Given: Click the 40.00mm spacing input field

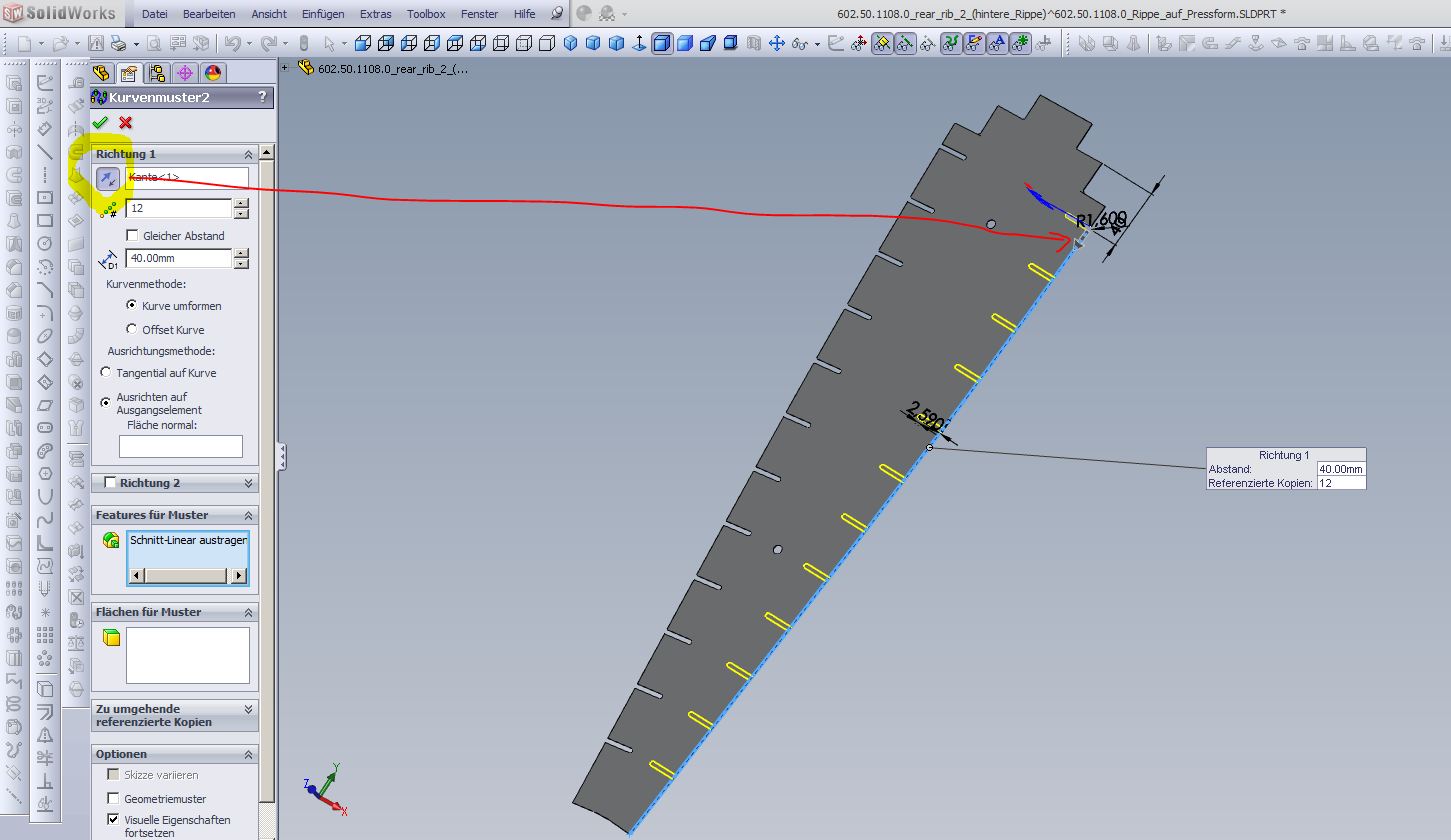Looking at the screenshot, I should point(178,258).
